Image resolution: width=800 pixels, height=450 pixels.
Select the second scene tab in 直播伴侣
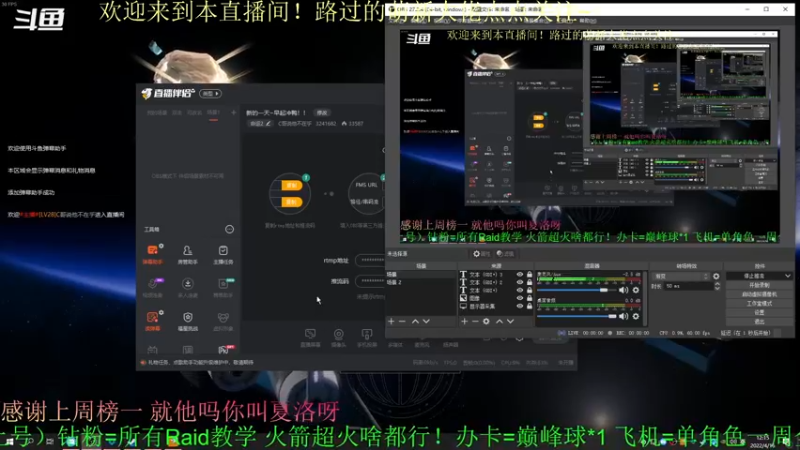(177, 112)
